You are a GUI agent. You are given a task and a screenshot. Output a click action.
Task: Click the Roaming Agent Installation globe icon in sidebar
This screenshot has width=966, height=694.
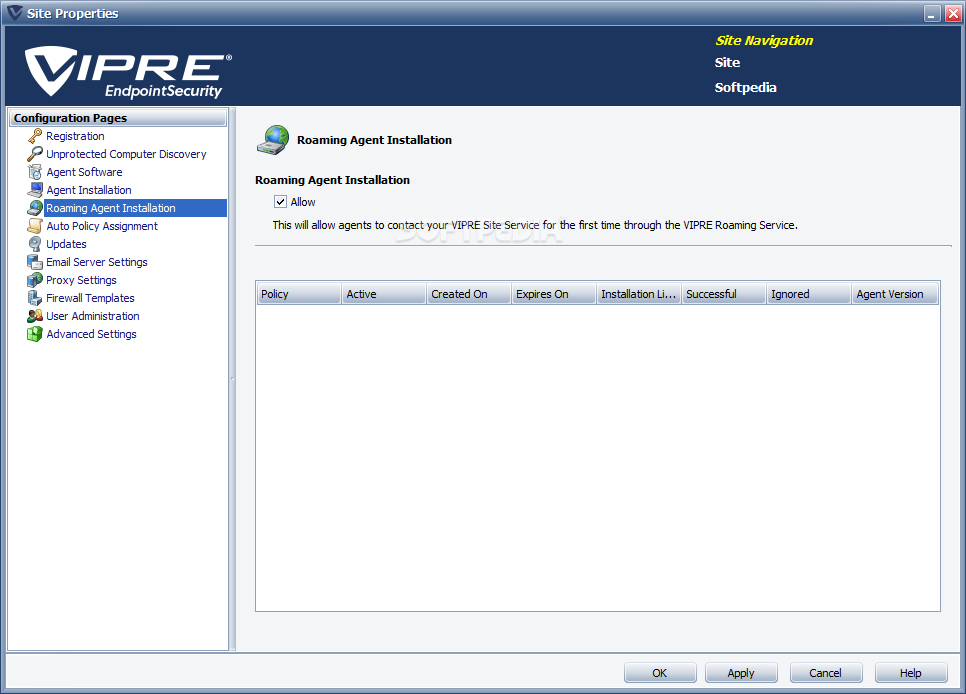click(x=35, y=208)
